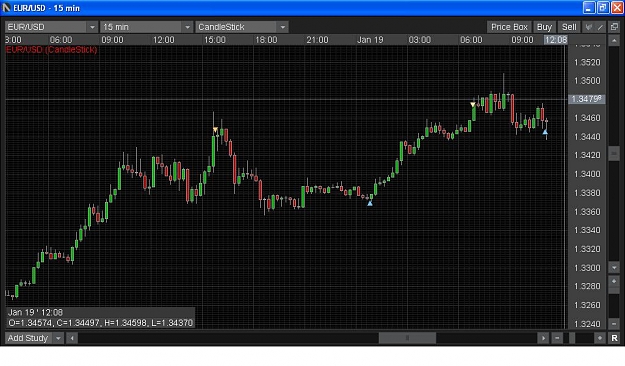Click the Sell button

click(x=569, y=27)
